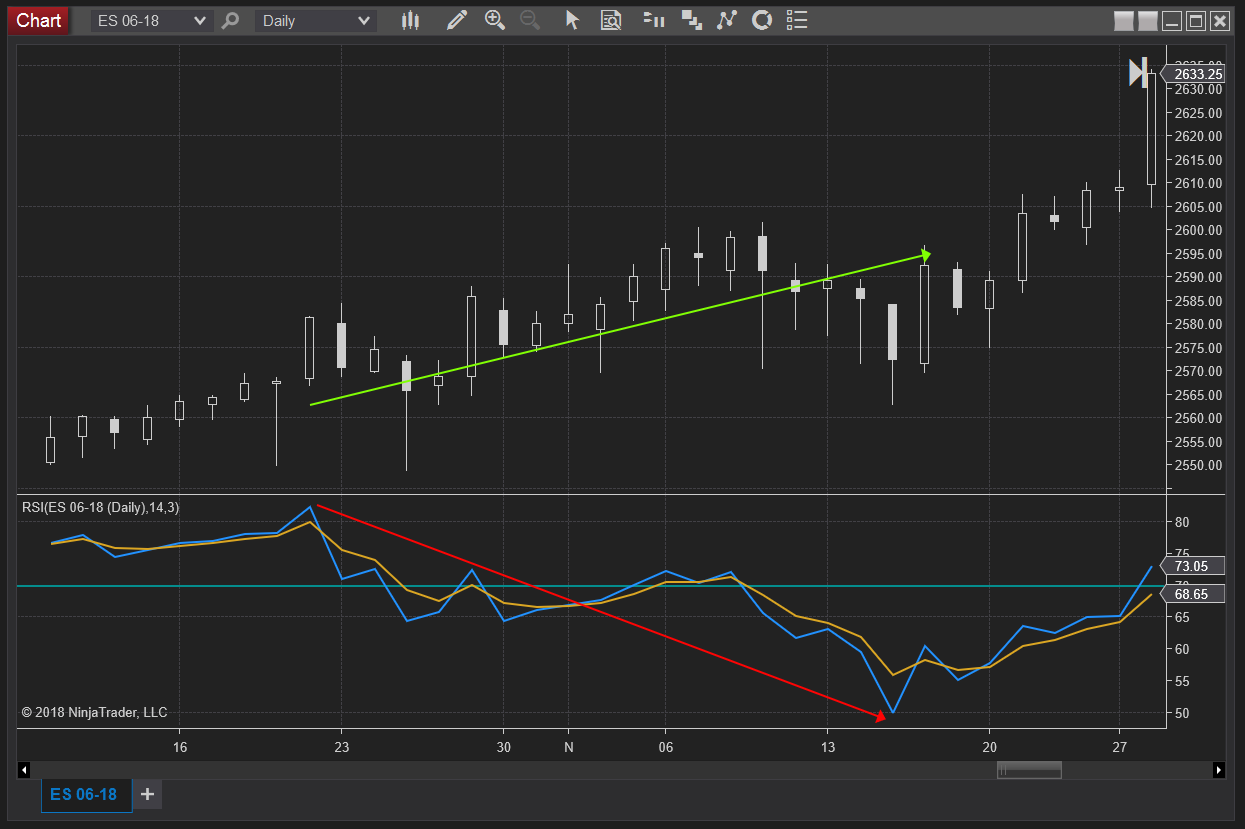Click the scrollbar right arrow

pyautogui.click(x=1218, y=770)
